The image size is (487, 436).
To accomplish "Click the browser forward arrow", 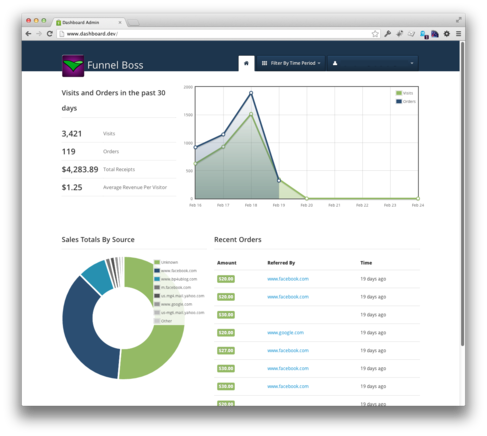I will click(39, 34).
